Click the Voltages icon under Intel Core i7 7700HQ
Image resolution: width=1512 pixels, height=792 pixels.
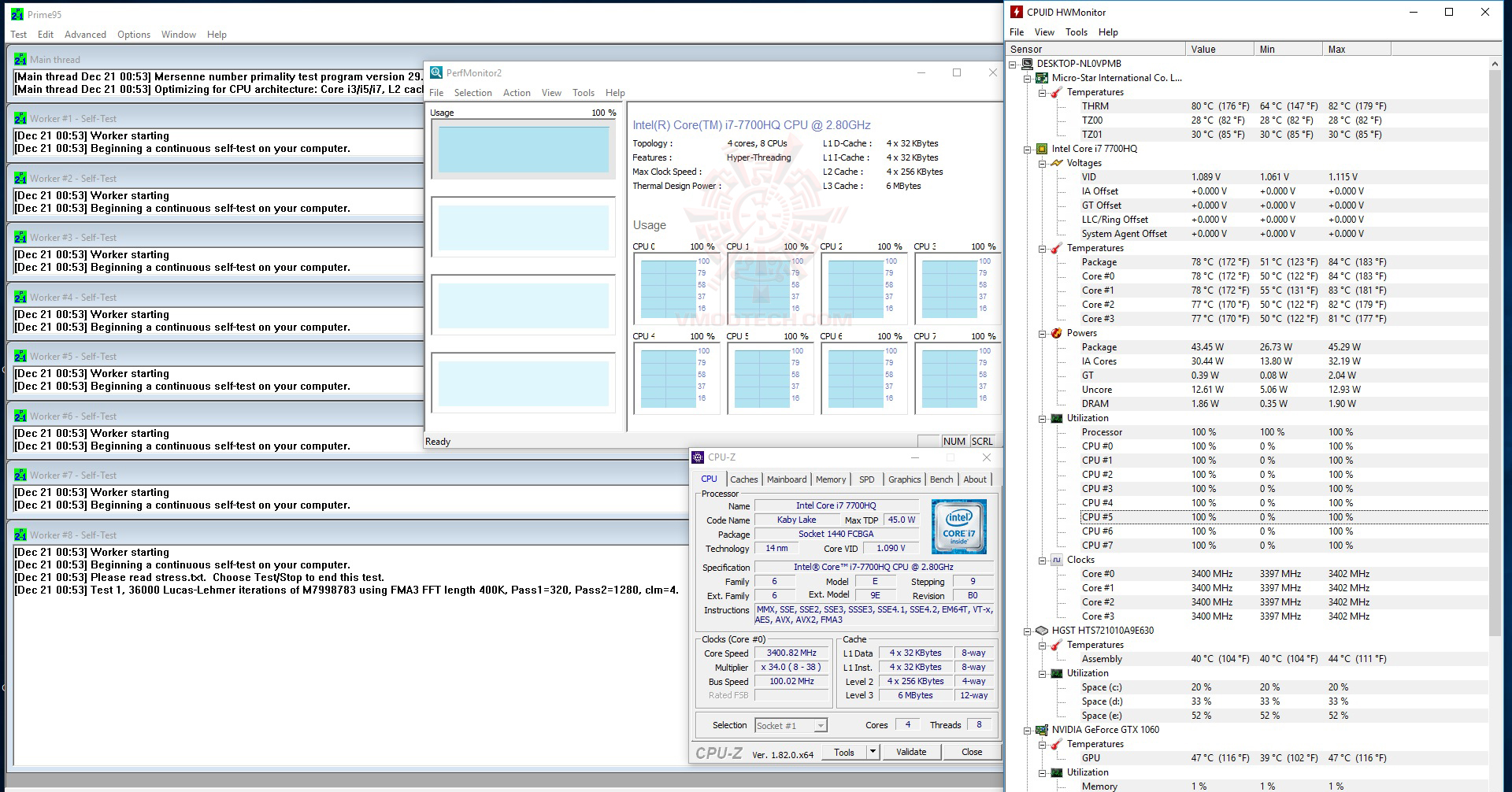point(1058,163)
